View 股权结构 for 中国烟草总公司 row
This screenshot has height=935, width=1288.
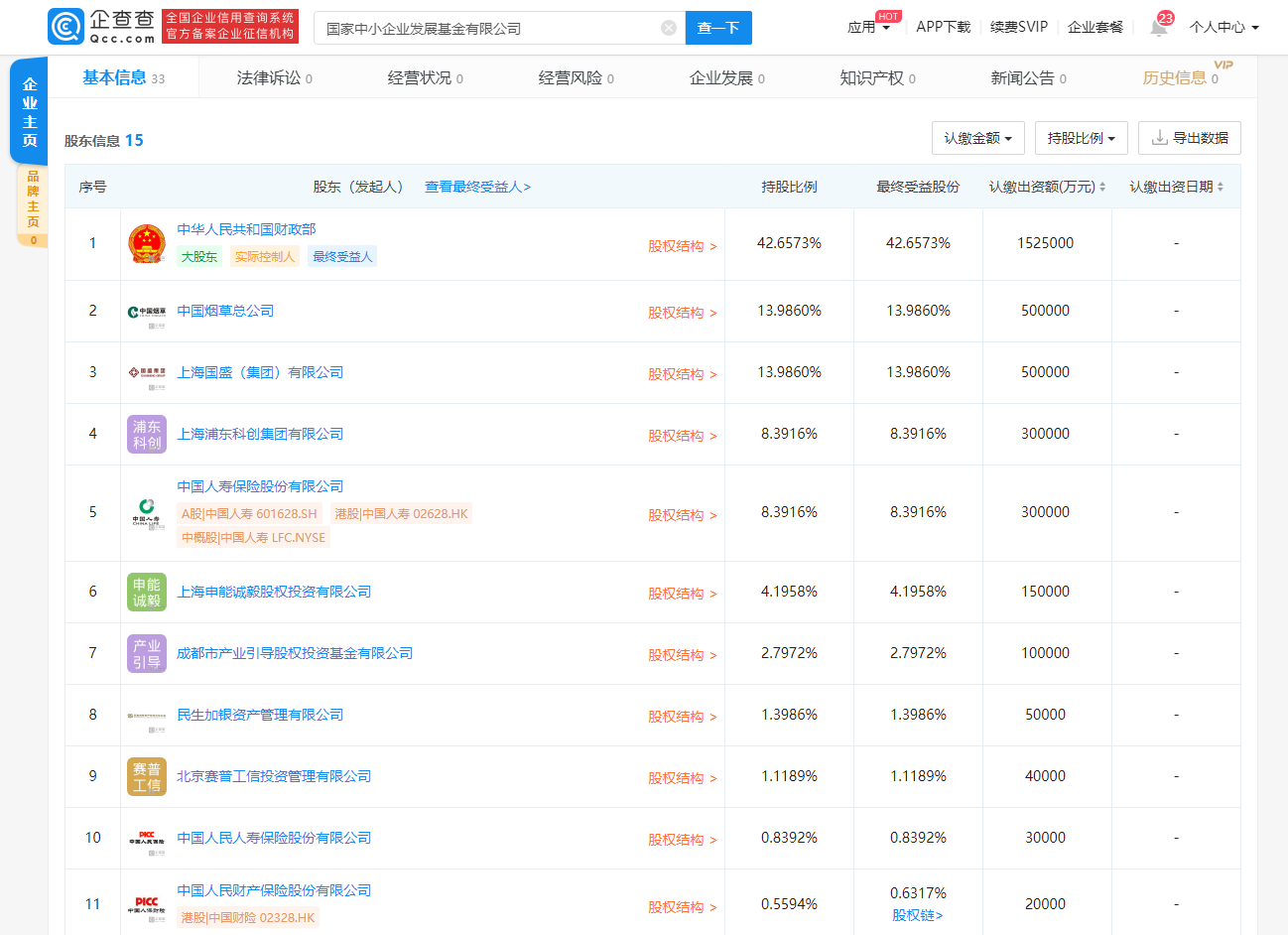click(682, 313)
